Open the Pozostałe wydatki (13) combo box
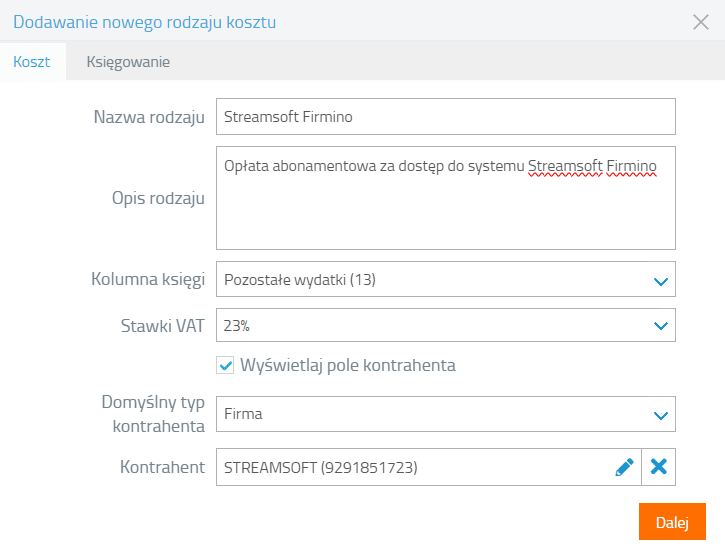Screen dimensions: 725x553 pyautogui.click(x=446, y=279)
